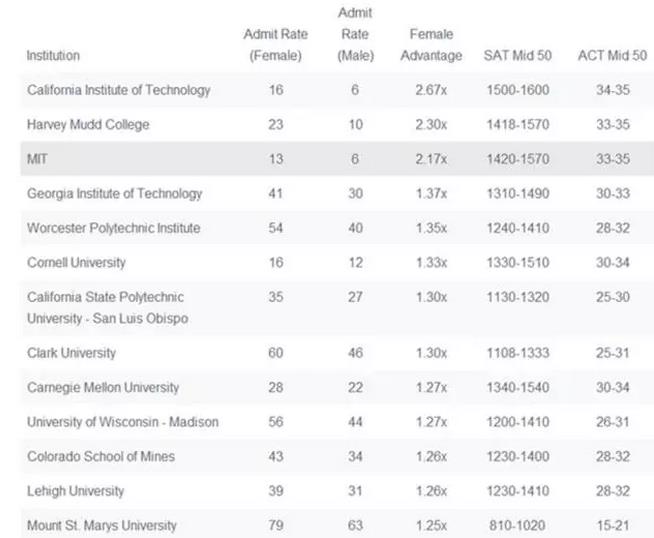Click the highlighted MIT row name
The image size is (654, 538).
coord(38,159)
